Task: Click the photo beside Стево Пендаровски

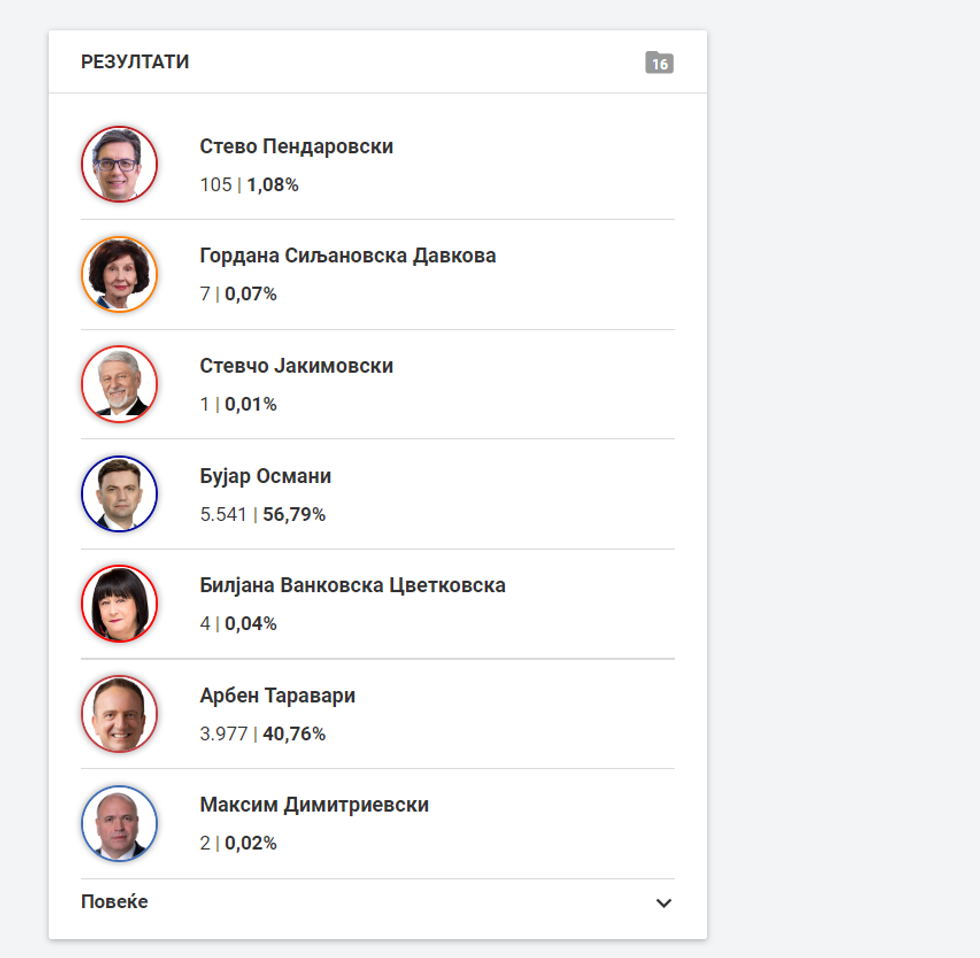Action: point(119,165)
